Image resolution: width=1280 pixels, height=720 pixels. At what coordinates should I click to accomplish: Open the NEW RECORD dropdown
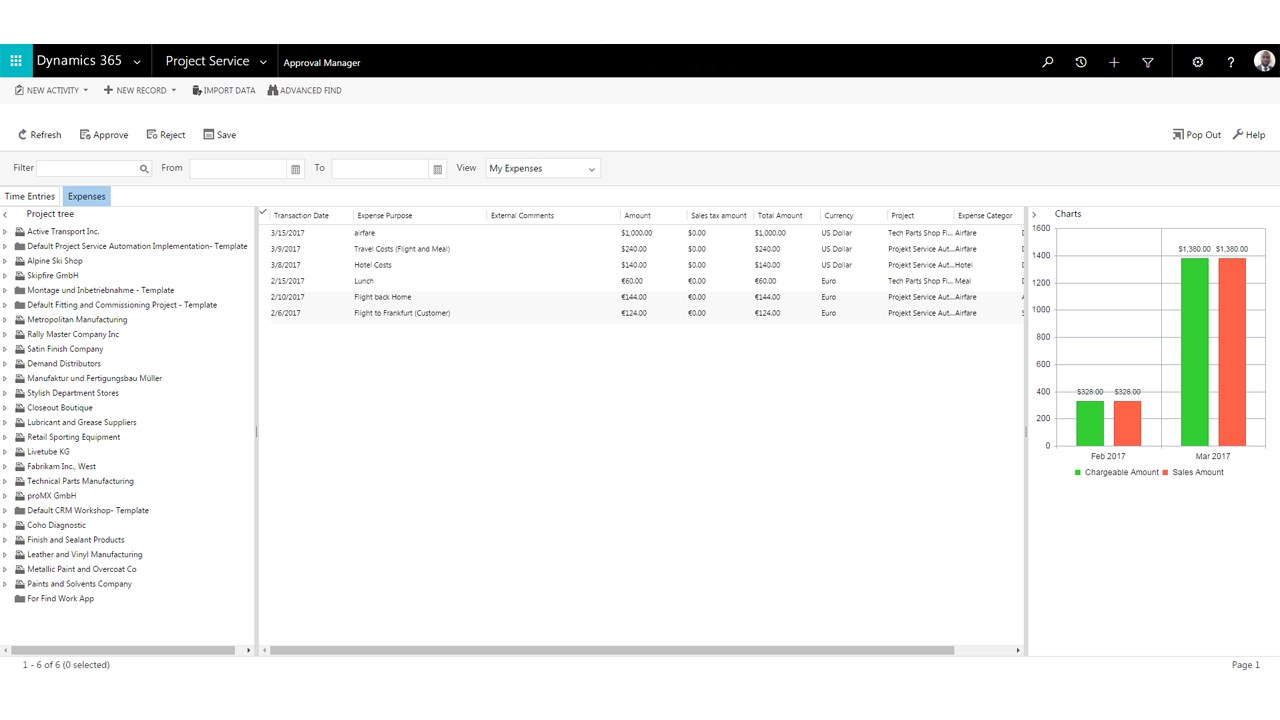tap(140, 91)
